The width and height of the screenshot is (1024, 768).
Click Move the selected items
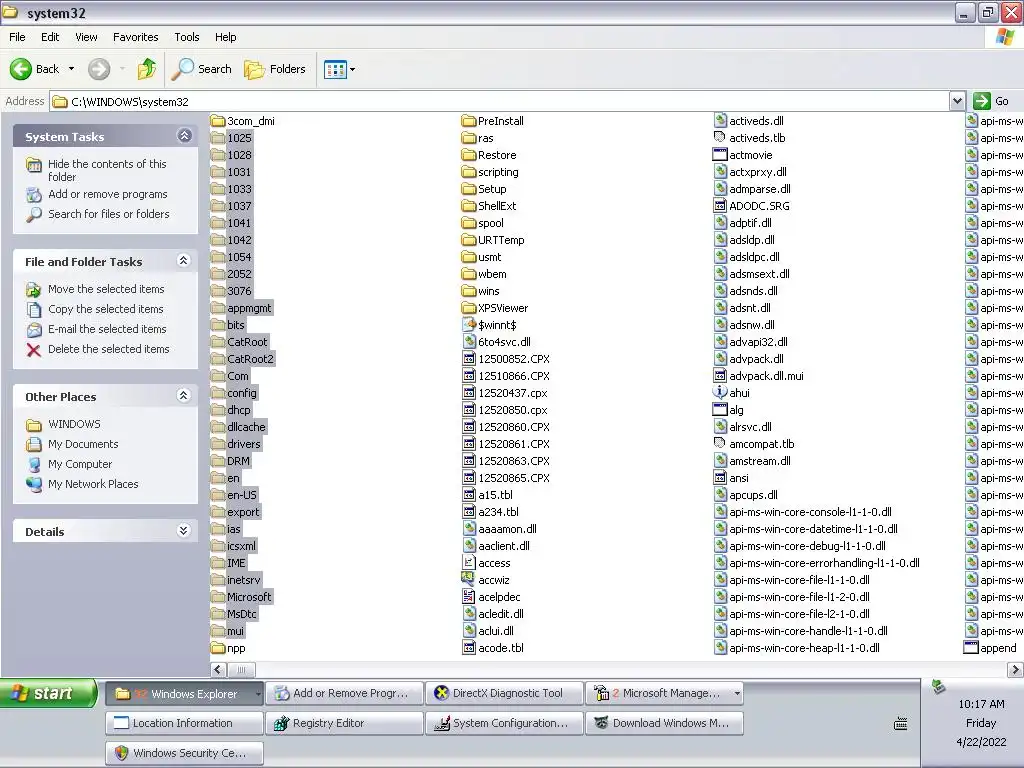point(106,289)
